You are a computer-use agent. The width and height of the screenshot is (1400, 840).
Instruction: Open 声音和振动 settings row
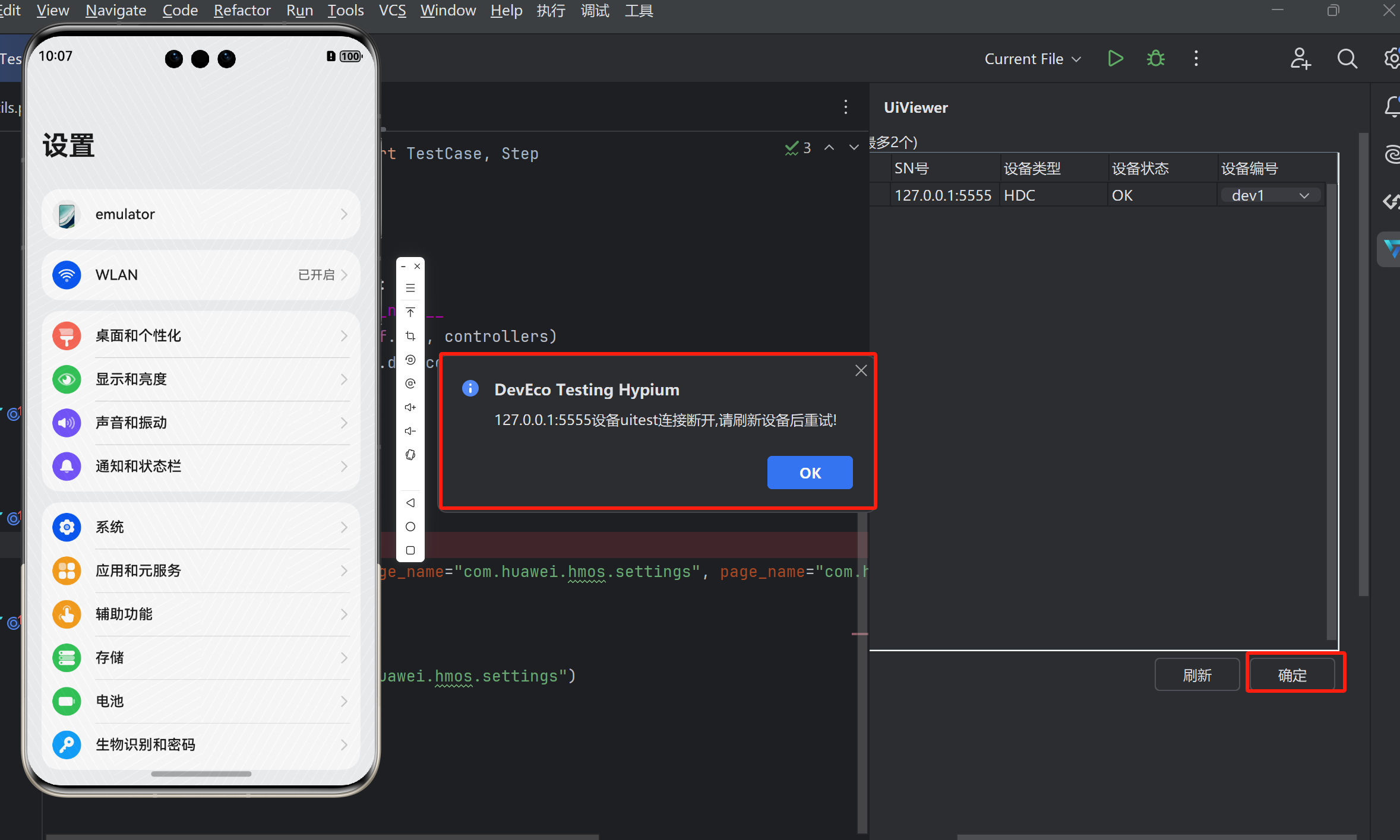coord(201,423)
